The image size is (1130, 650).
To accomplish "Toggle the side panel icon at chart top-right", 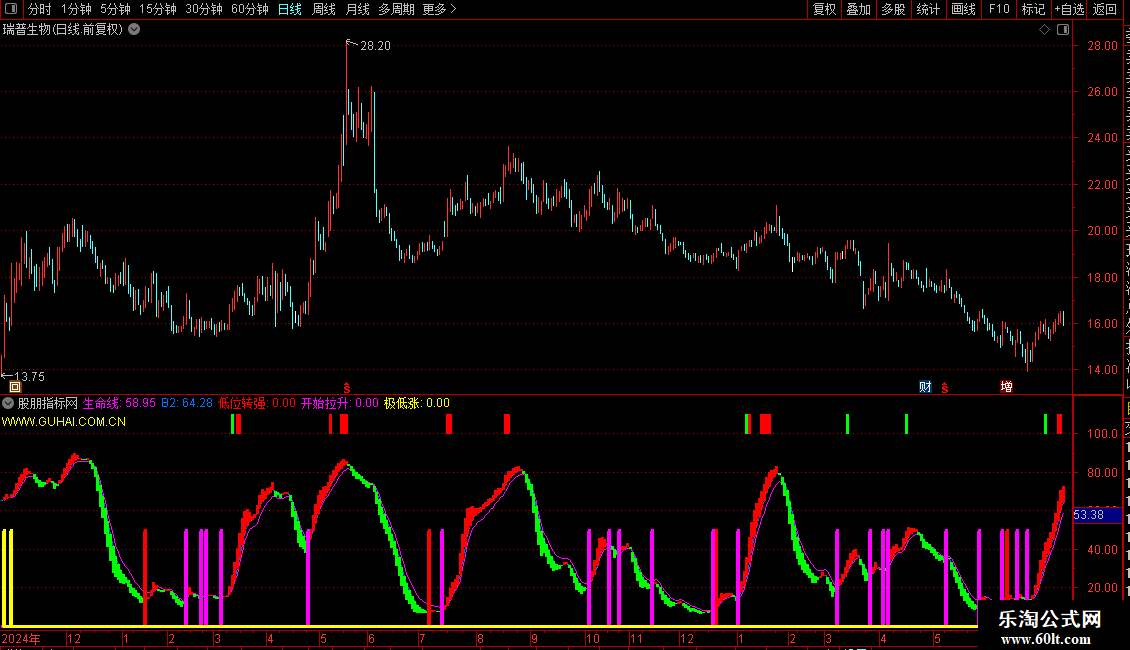I will click(1063, 30).
